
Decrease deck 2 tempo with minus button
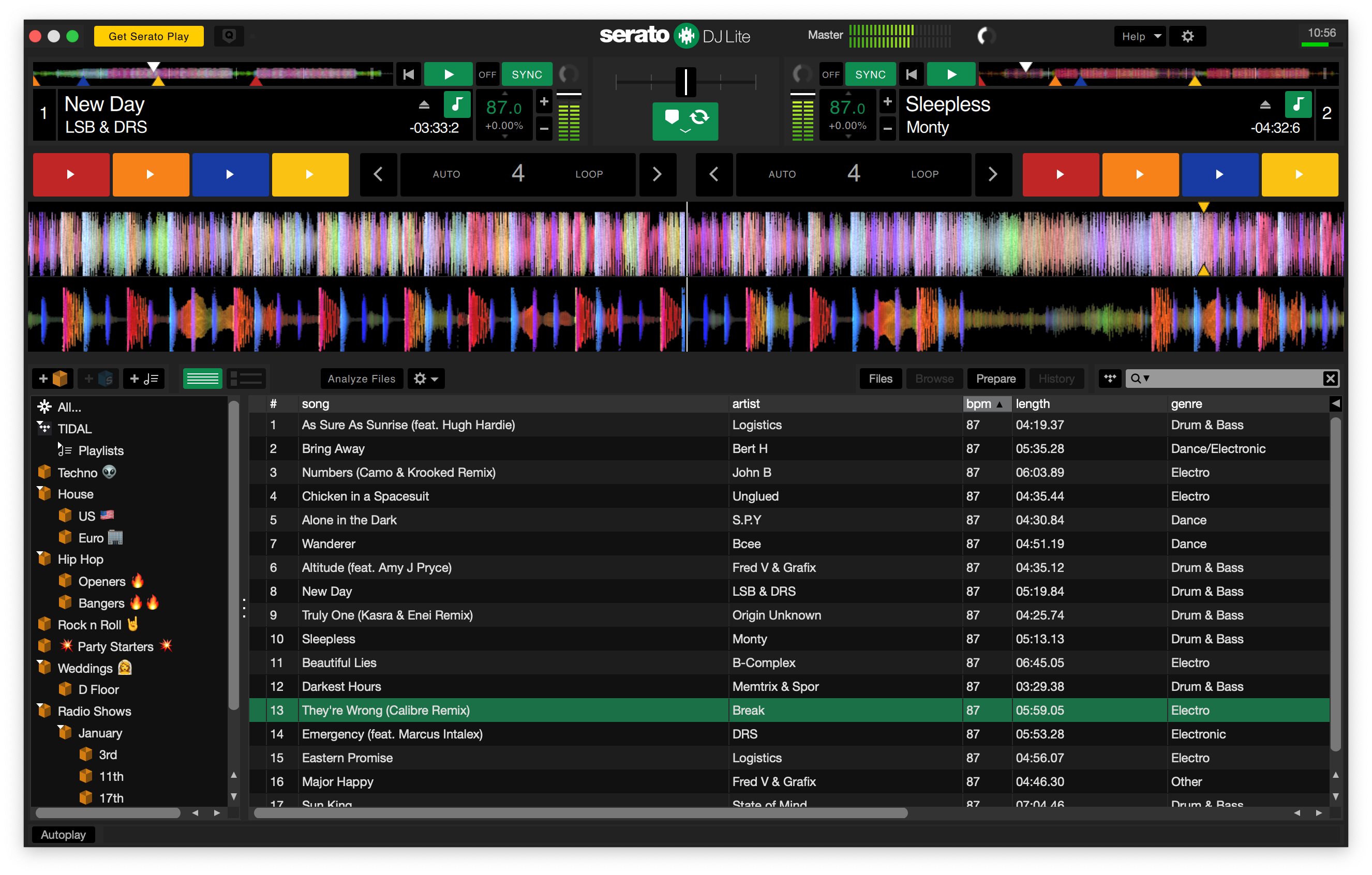click(x=887, y=129)
